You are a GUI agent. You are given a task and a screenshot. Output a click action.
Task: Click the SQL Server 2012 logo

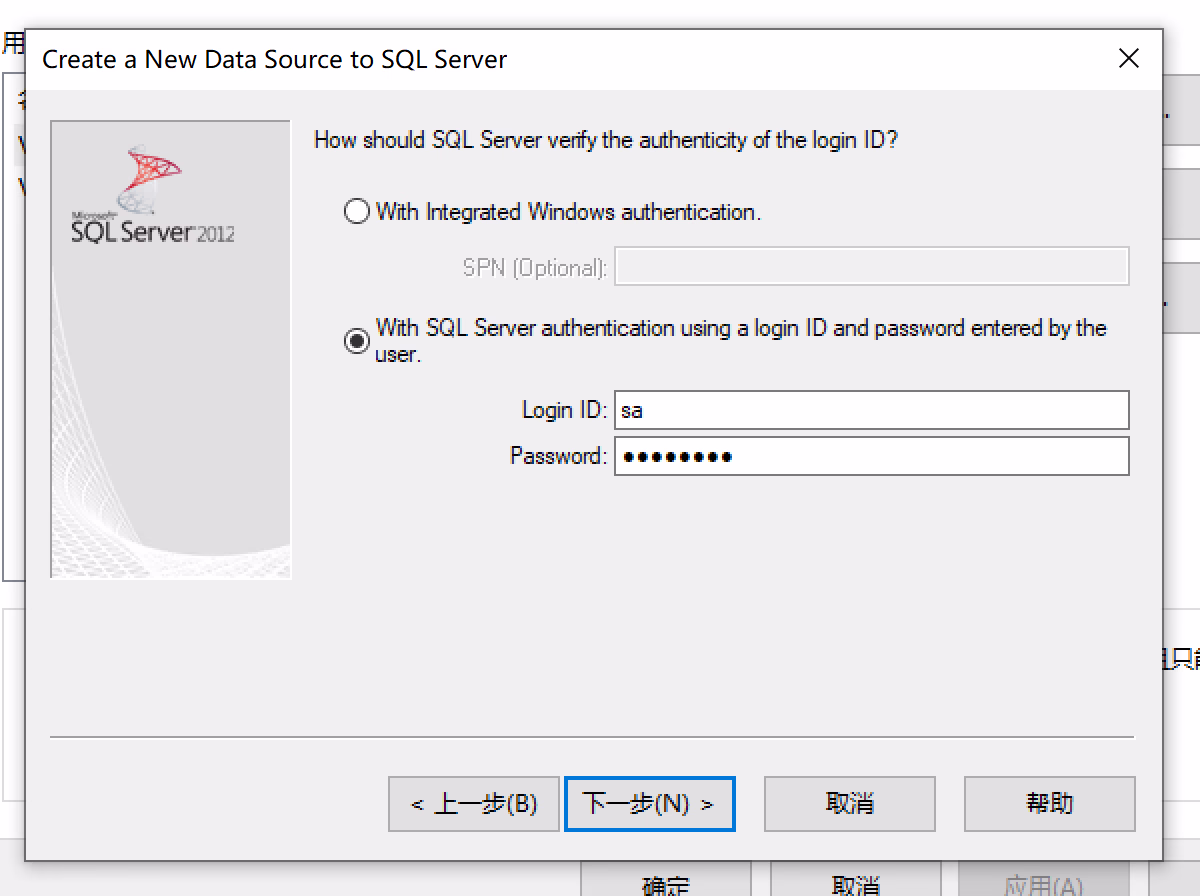pos(153,198)
